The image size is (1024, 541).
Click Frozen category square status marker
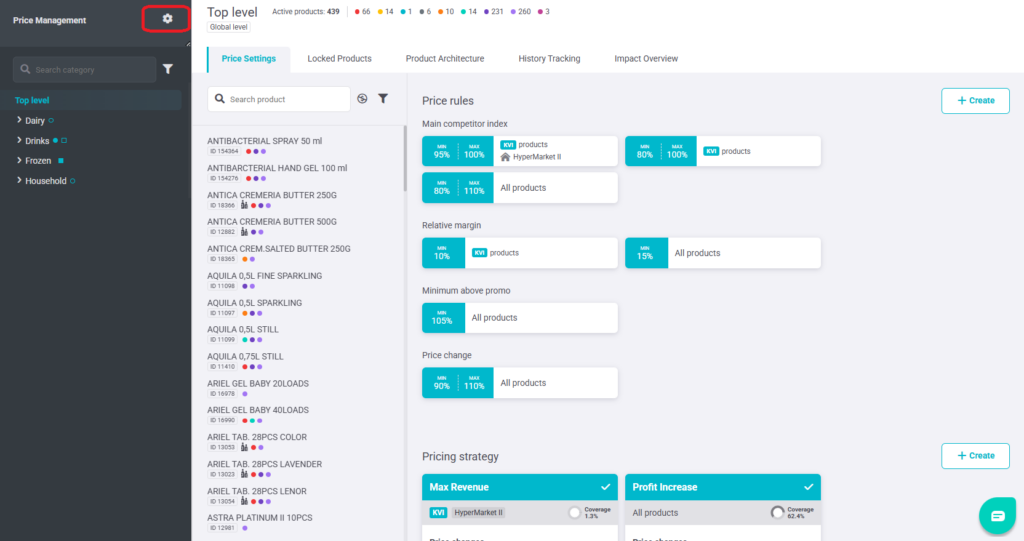(61, 161)
